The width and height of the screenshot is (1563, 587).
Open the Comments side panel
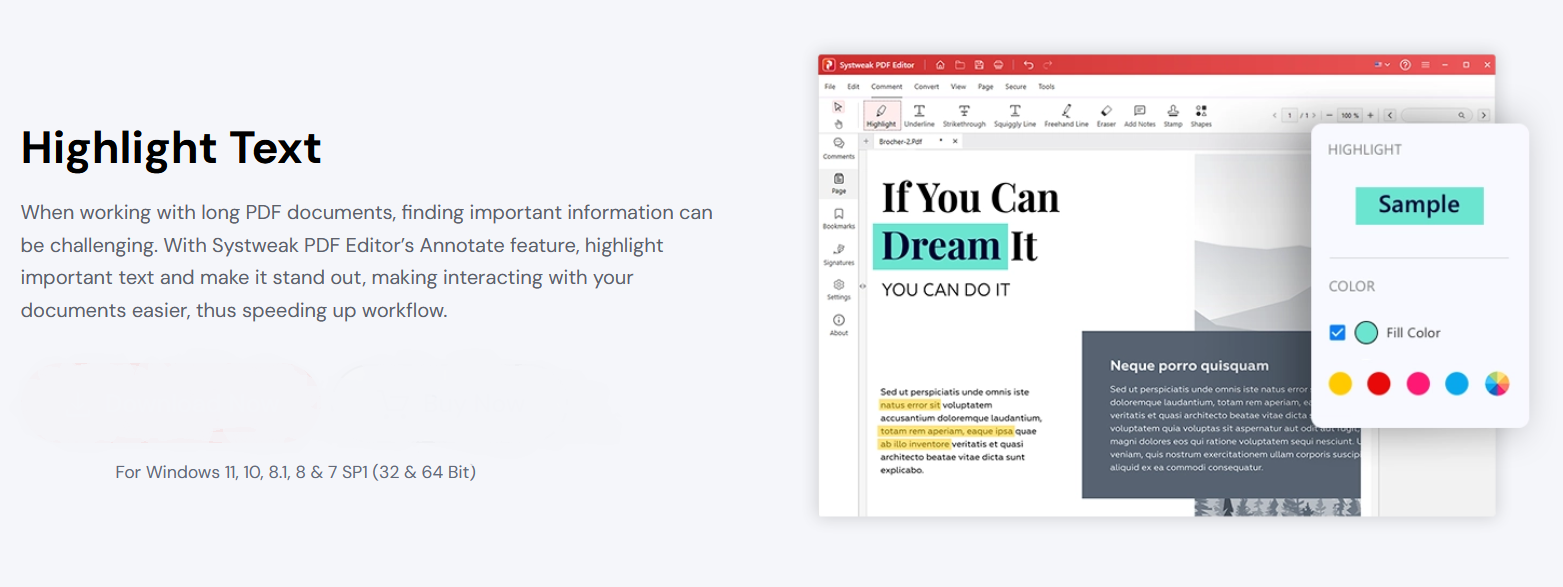point(838,149)
